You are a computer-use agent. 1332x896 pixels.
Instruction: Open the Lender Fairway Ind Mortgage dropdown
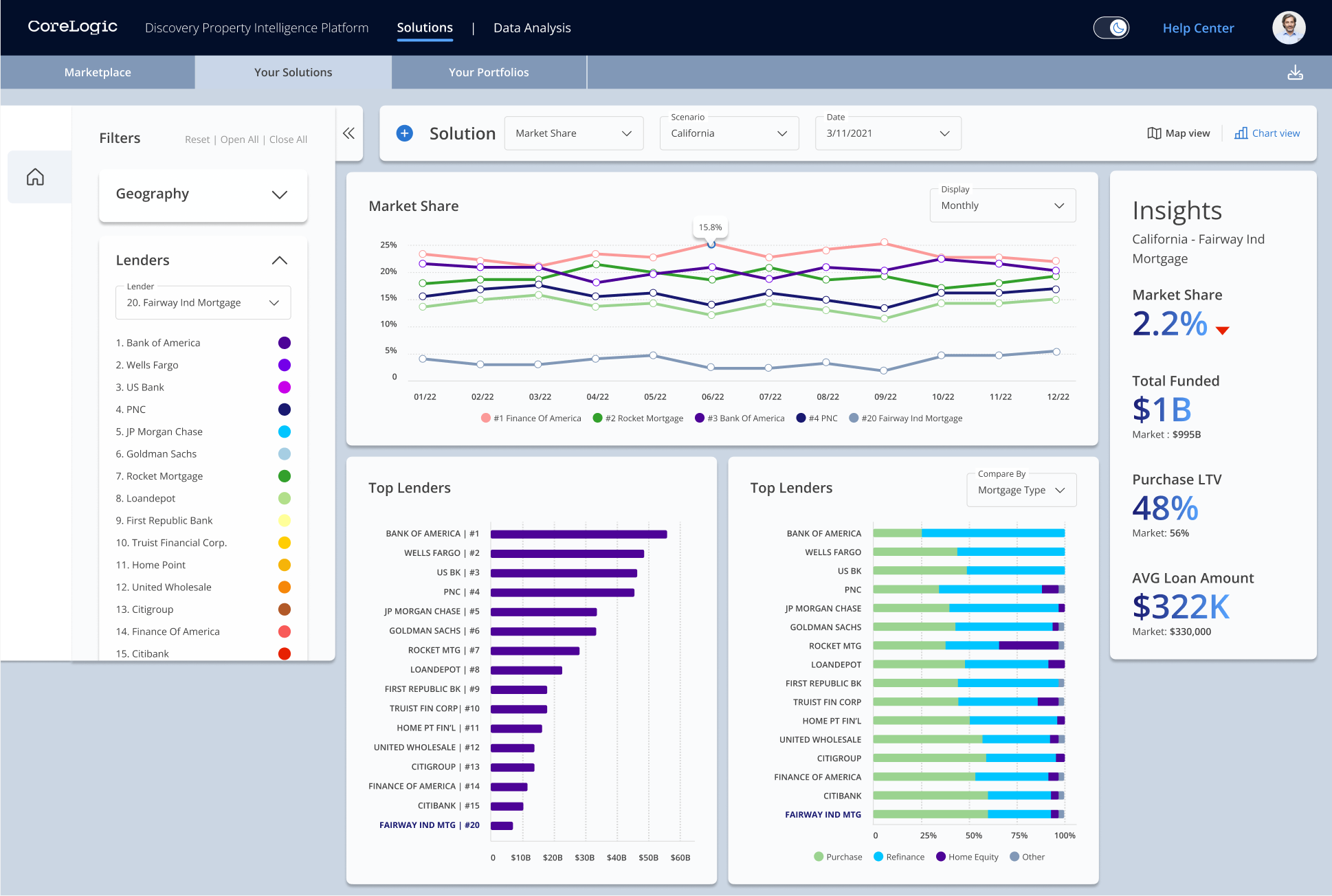click(203, 302)
